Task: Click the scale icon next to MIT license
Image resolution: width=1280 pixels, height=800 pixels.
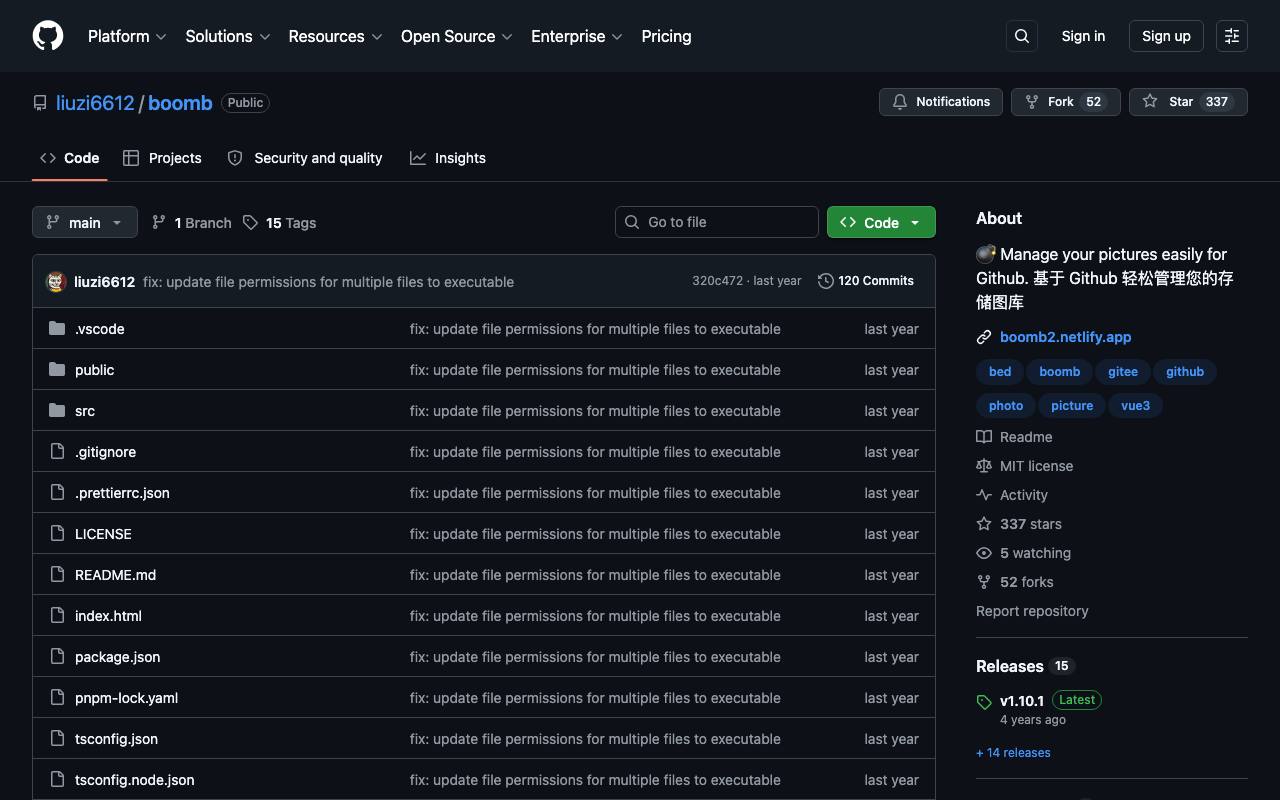Action: 984,466
